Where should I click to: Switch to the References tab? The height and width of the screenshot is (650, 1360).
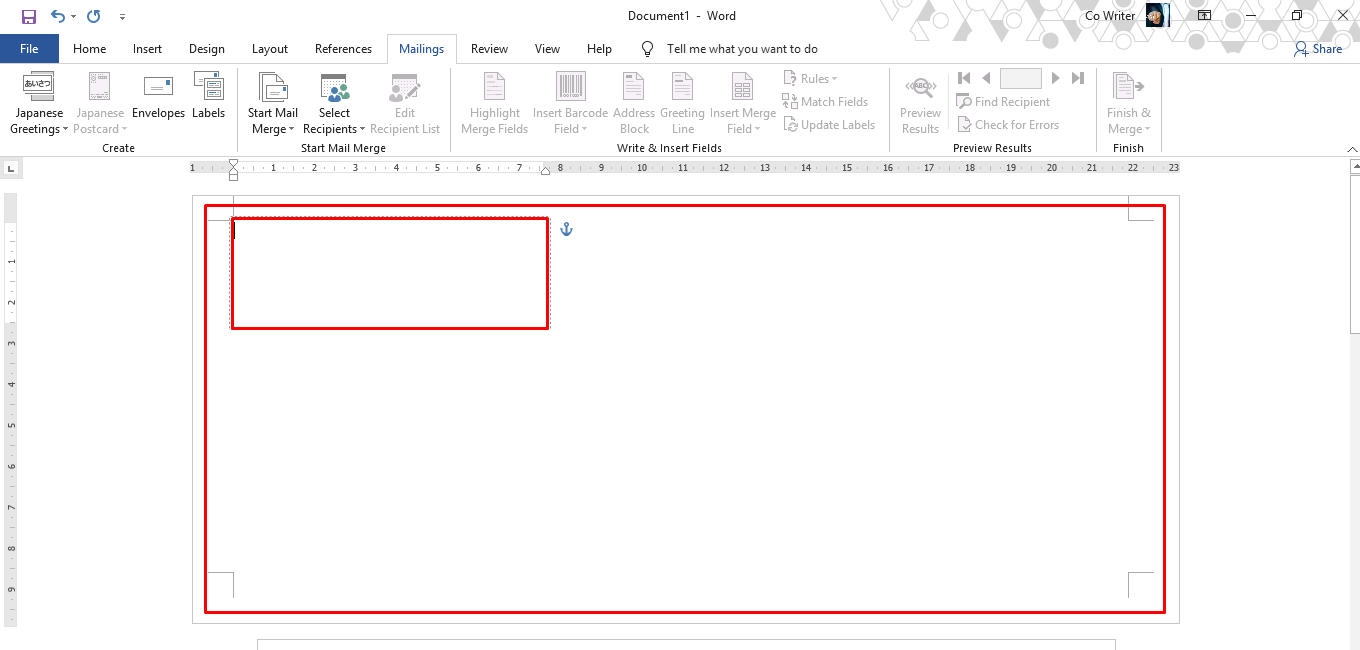pyautogui.click(x=343, y=48)
